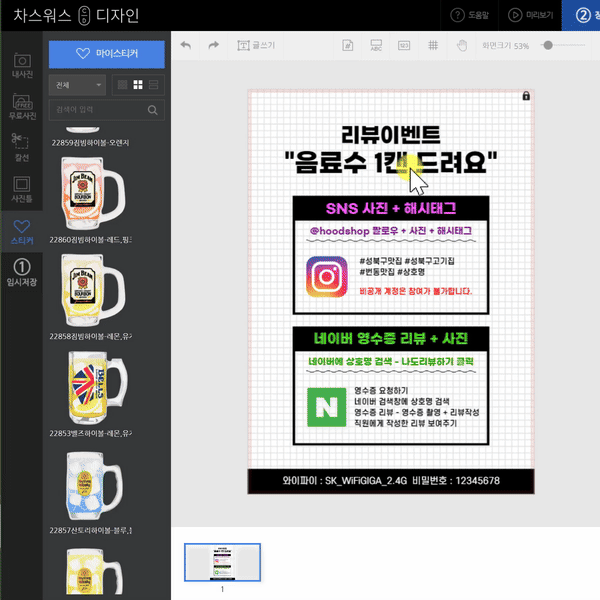Open 도움말 help

(x=470, y=15)
